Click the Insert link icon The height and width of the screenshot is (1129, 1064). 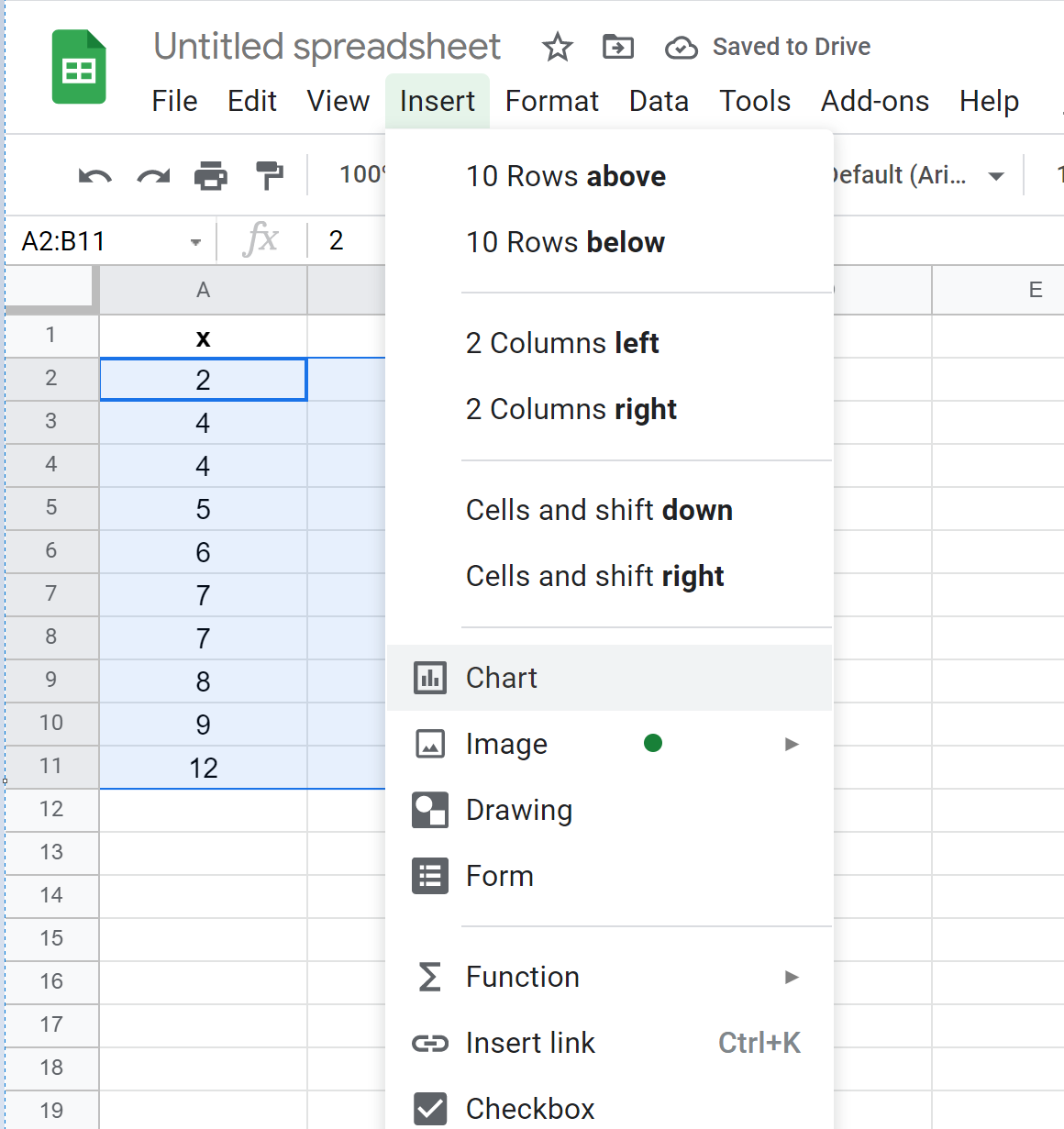click(x=429, y=1043)
